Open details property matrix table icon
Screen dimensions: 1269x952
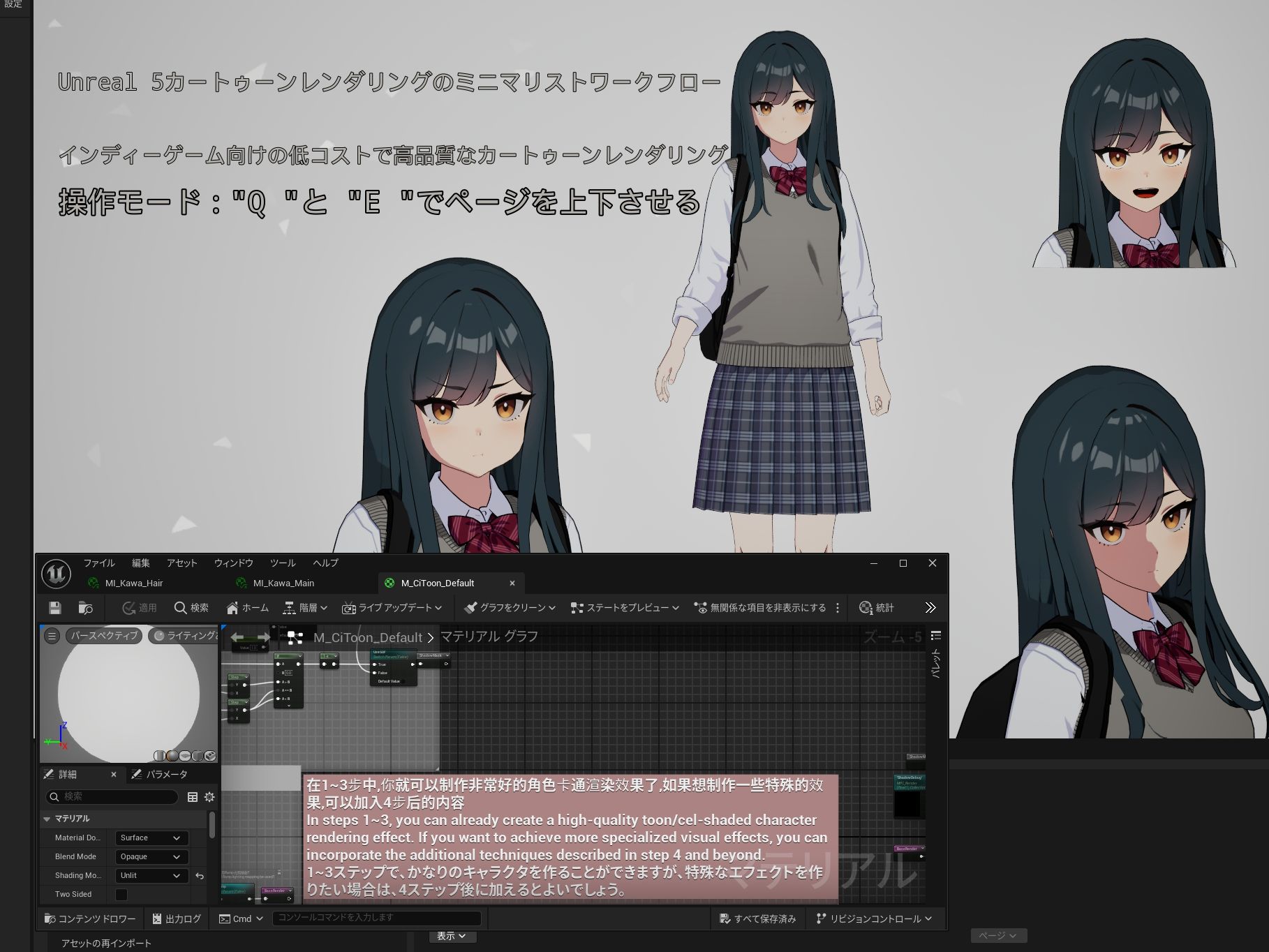[x=193, y=796]
